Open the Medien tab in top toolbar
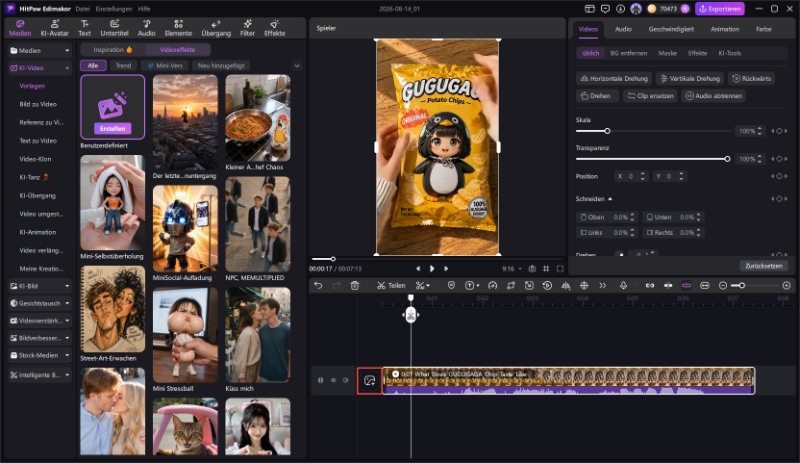 pyautogui.click(x=20, y=28)
